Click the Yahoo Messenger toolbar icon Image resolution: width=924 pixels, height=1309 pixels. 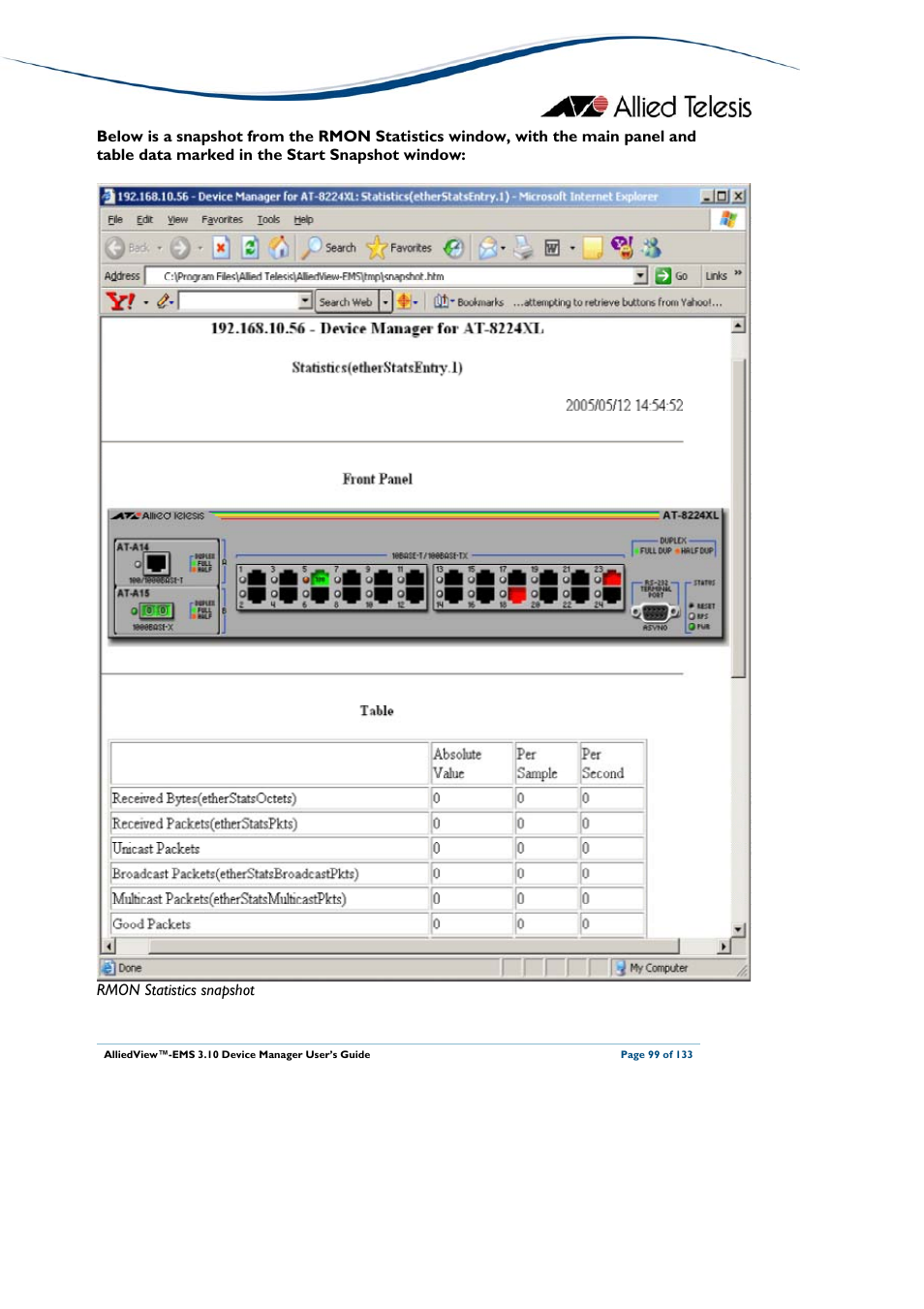[x=622, y=248]
